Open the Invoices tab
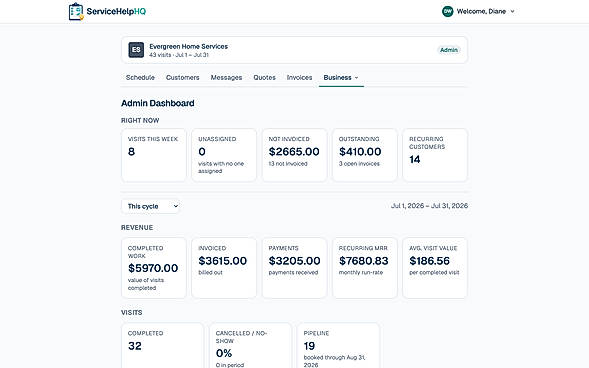 [x=299, y=77]
